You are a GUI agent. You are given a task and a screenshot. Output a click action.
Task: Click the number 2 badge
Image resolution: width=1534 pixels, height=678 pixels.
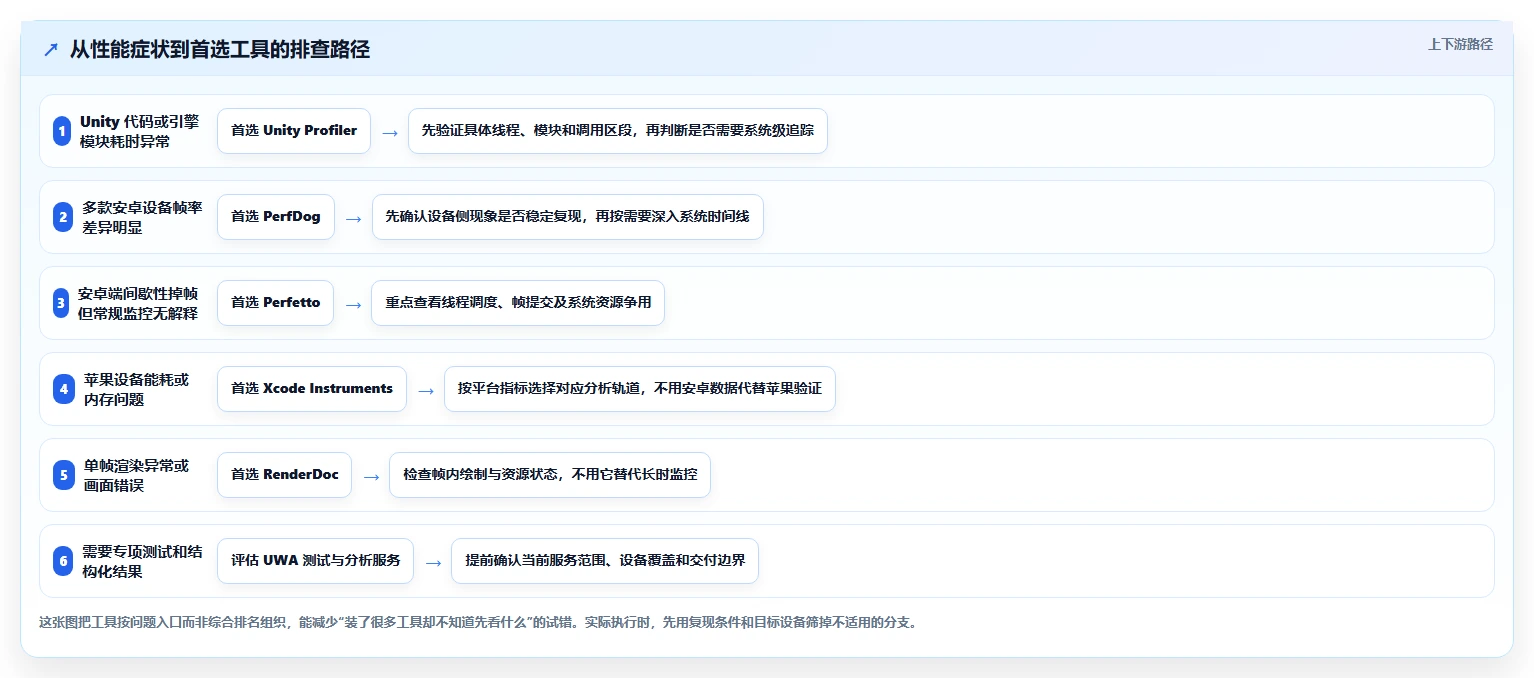[63, 217]
